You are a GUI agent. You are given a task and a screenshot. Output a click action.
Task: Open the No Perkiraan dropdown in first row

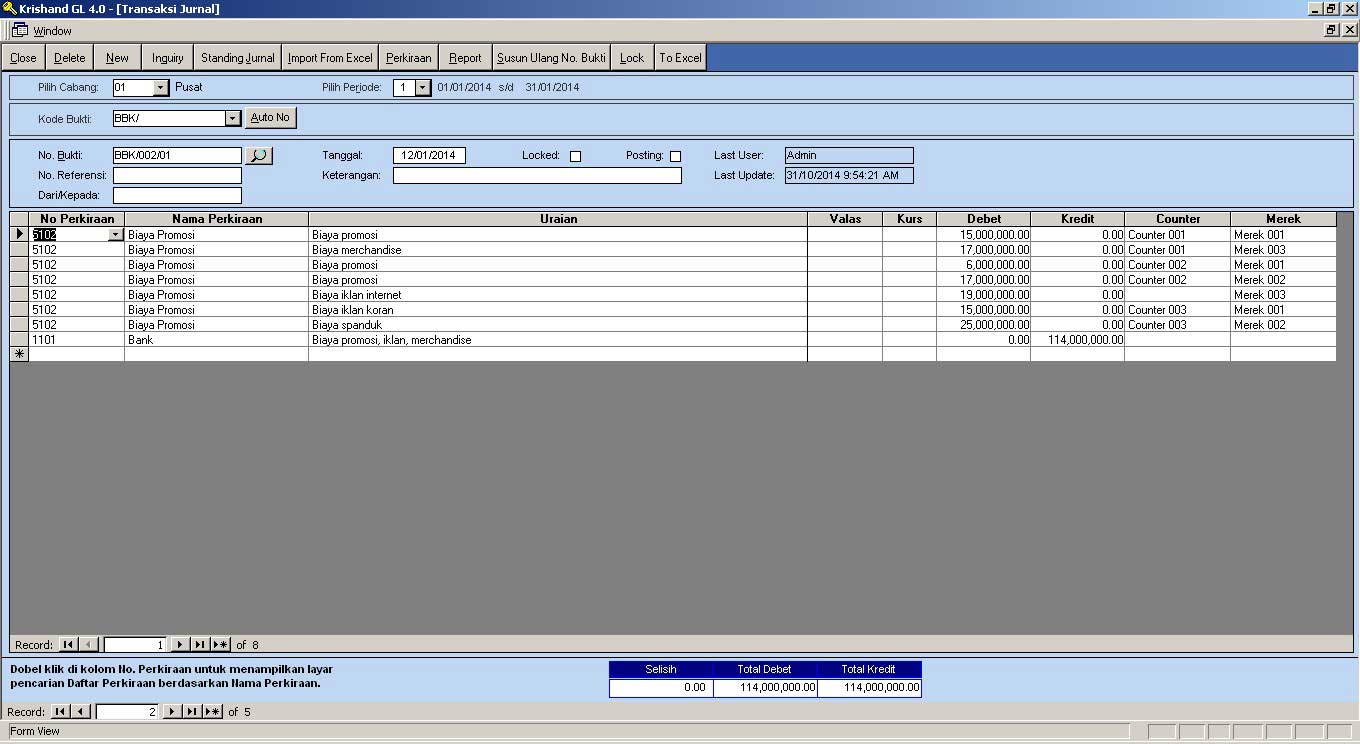click(x=115, y=235)
